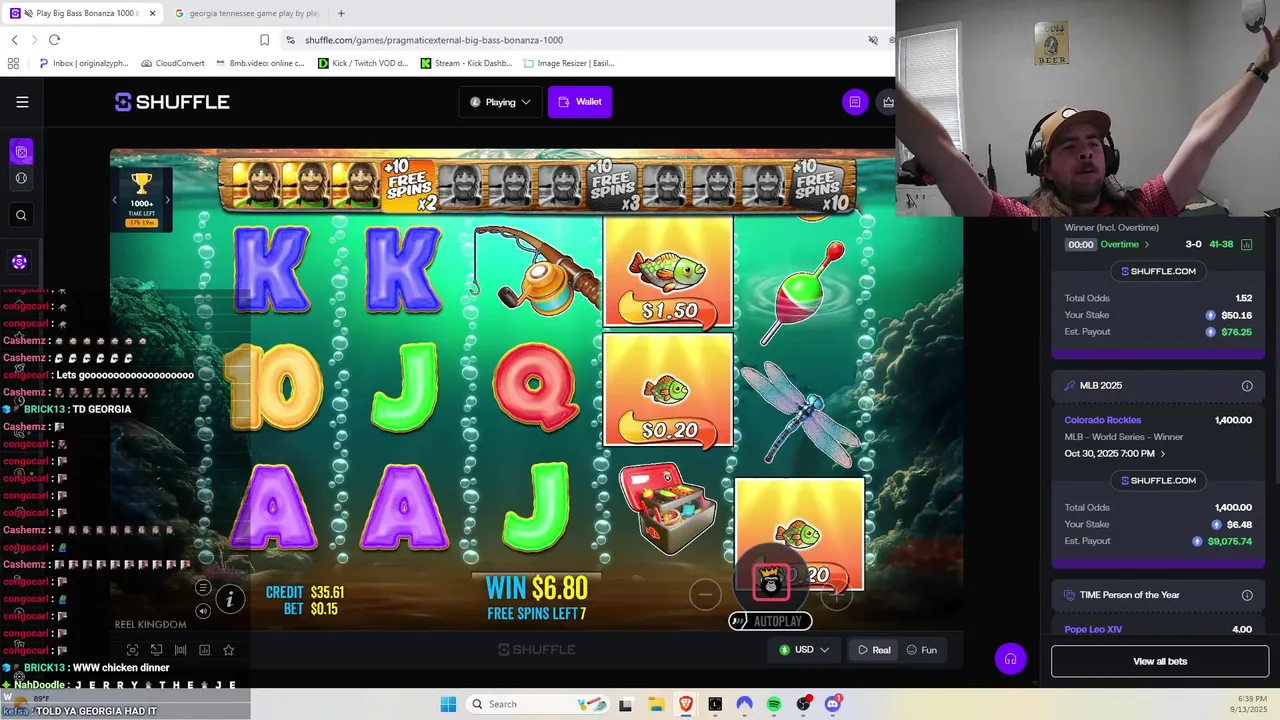
Task: Open Spotify from taskbar
Action: (x=774, y=704)
